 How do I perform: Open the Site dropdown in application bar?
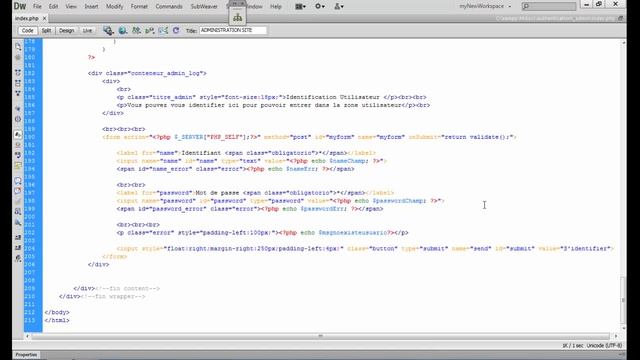coord(339,7)
